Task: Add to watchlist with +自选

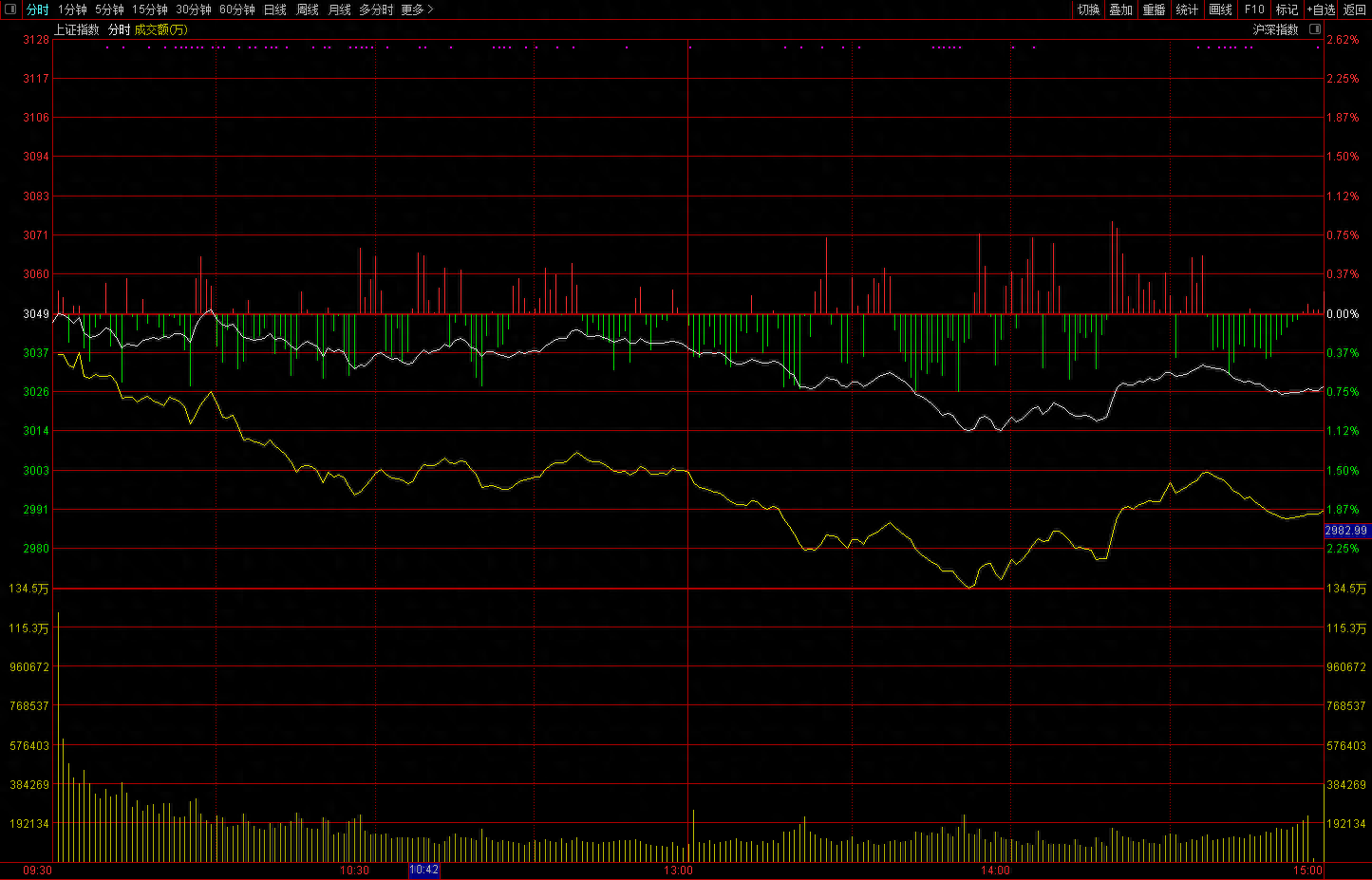Action: pyautogui.click(x=1321, y=9)
